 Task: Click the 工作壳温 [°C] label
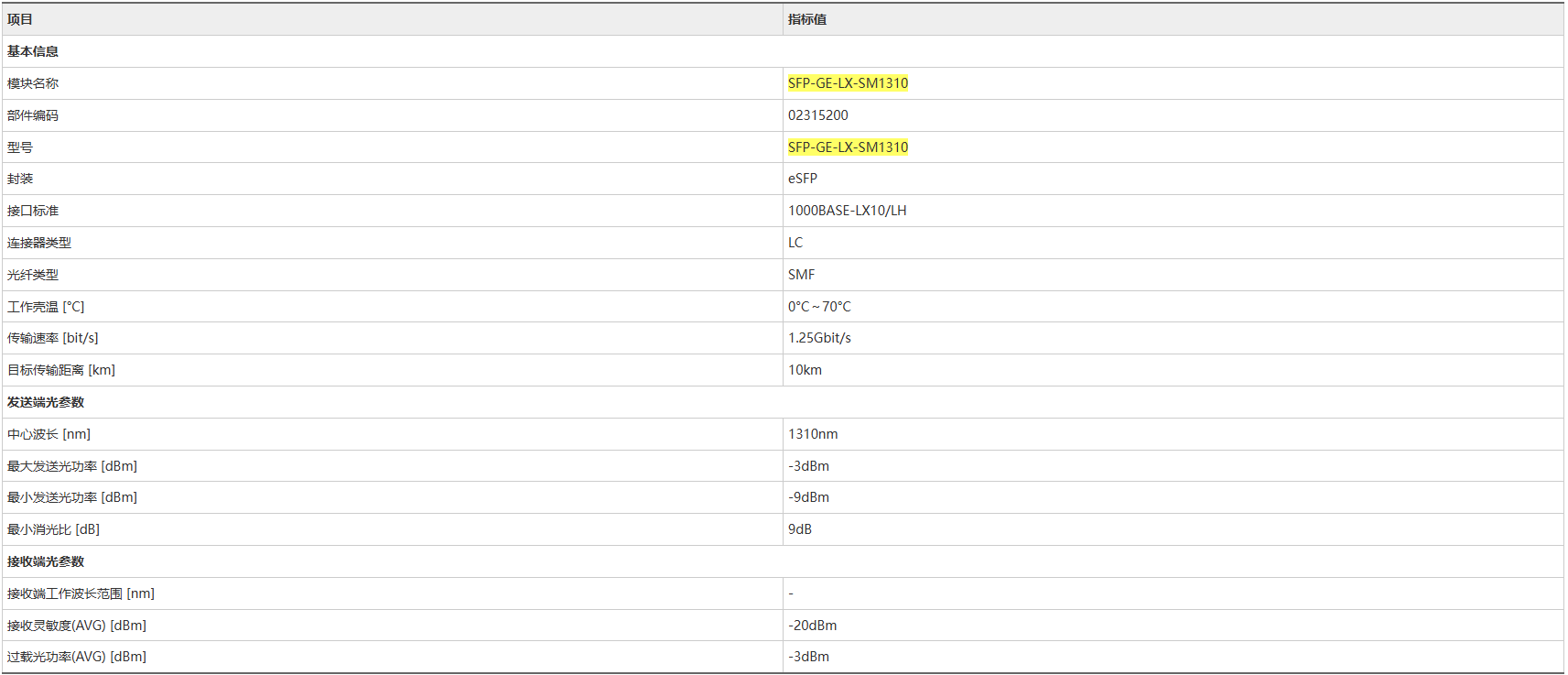pyautogui.click(x=46, y=307)
